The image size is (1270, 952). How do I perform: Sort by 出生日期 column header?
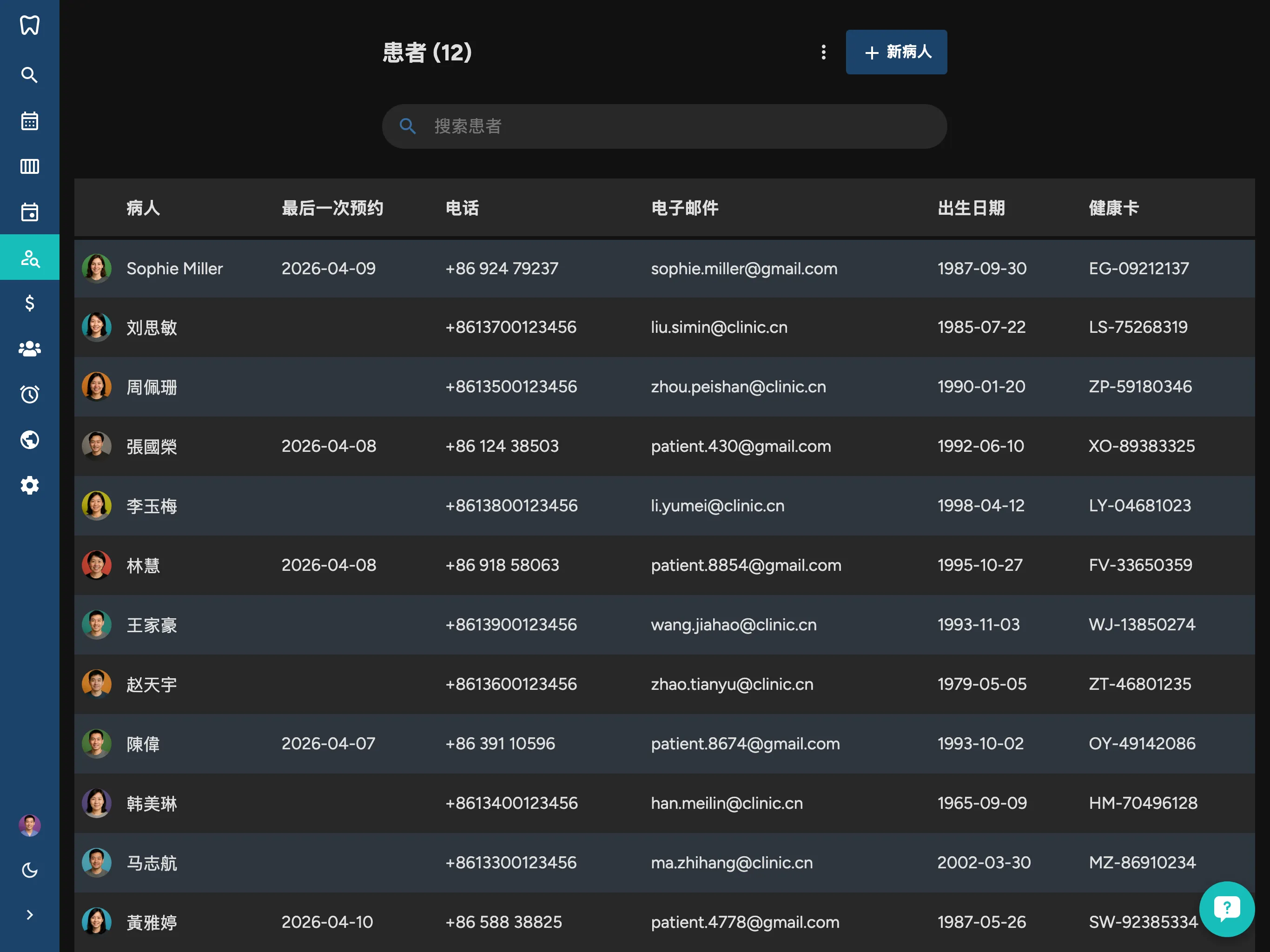click(971, 208)
